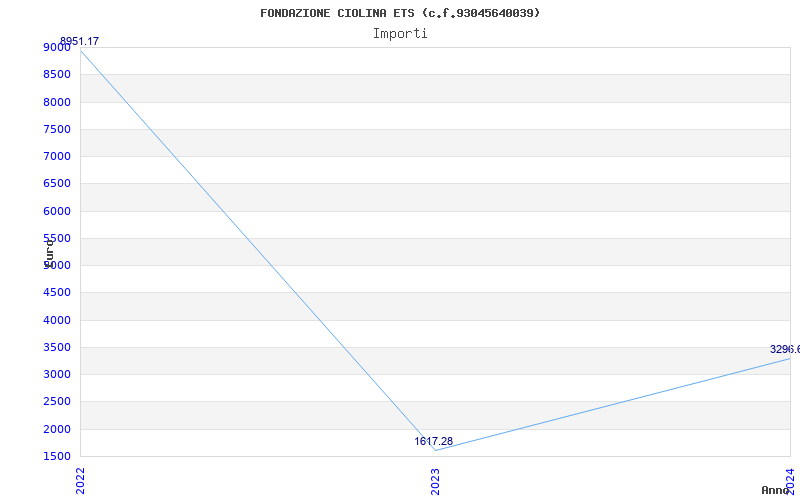
Task: Click the 2000 y-axis tick
Action: [x=57, y=429]
